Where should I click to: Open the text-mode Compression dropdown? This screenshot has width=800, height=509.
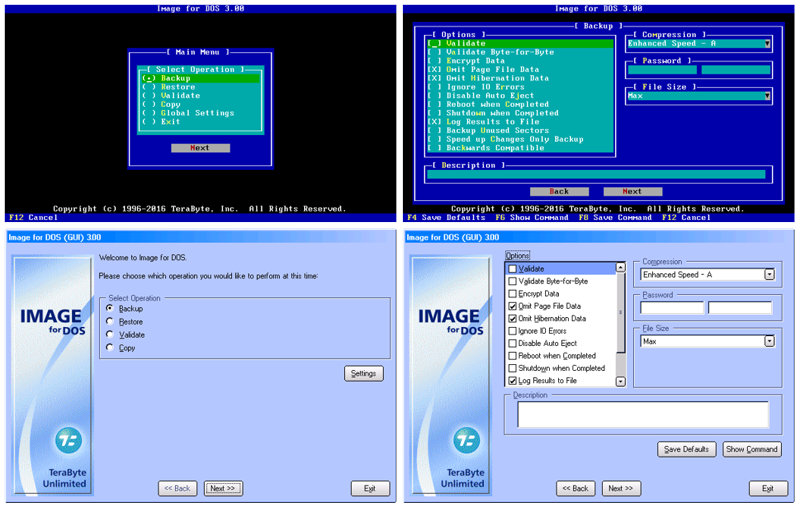pyautogui.click(x=767, y=44)
